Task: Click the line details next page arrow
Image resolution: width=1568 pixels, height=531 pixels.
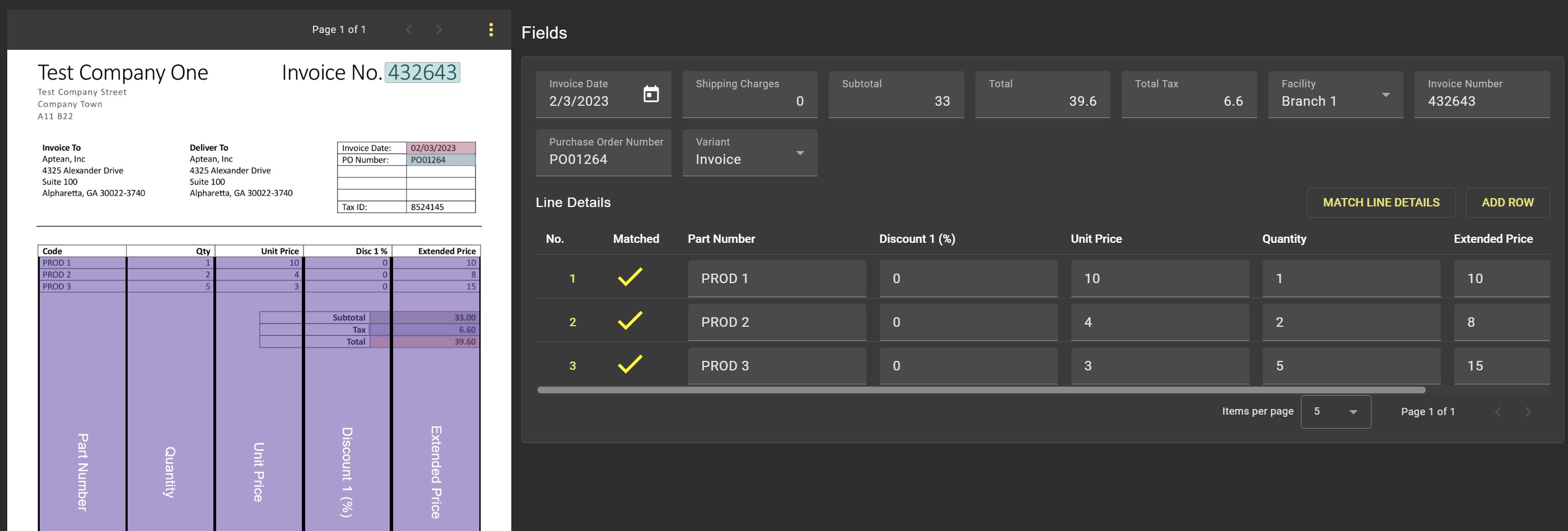Action: click(1527, 412)
